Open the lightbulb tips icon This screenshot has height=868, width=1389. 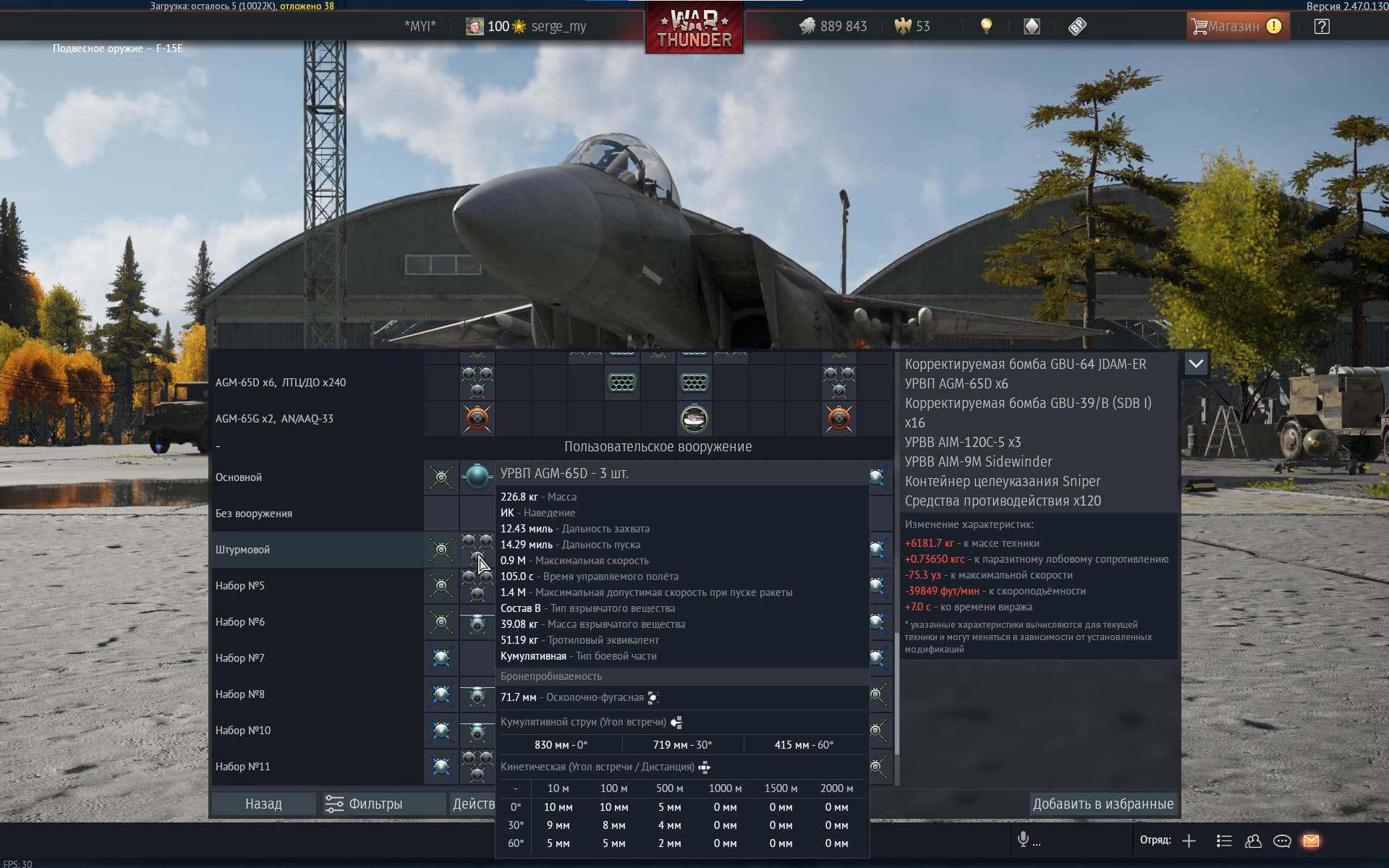click(986, 26)
